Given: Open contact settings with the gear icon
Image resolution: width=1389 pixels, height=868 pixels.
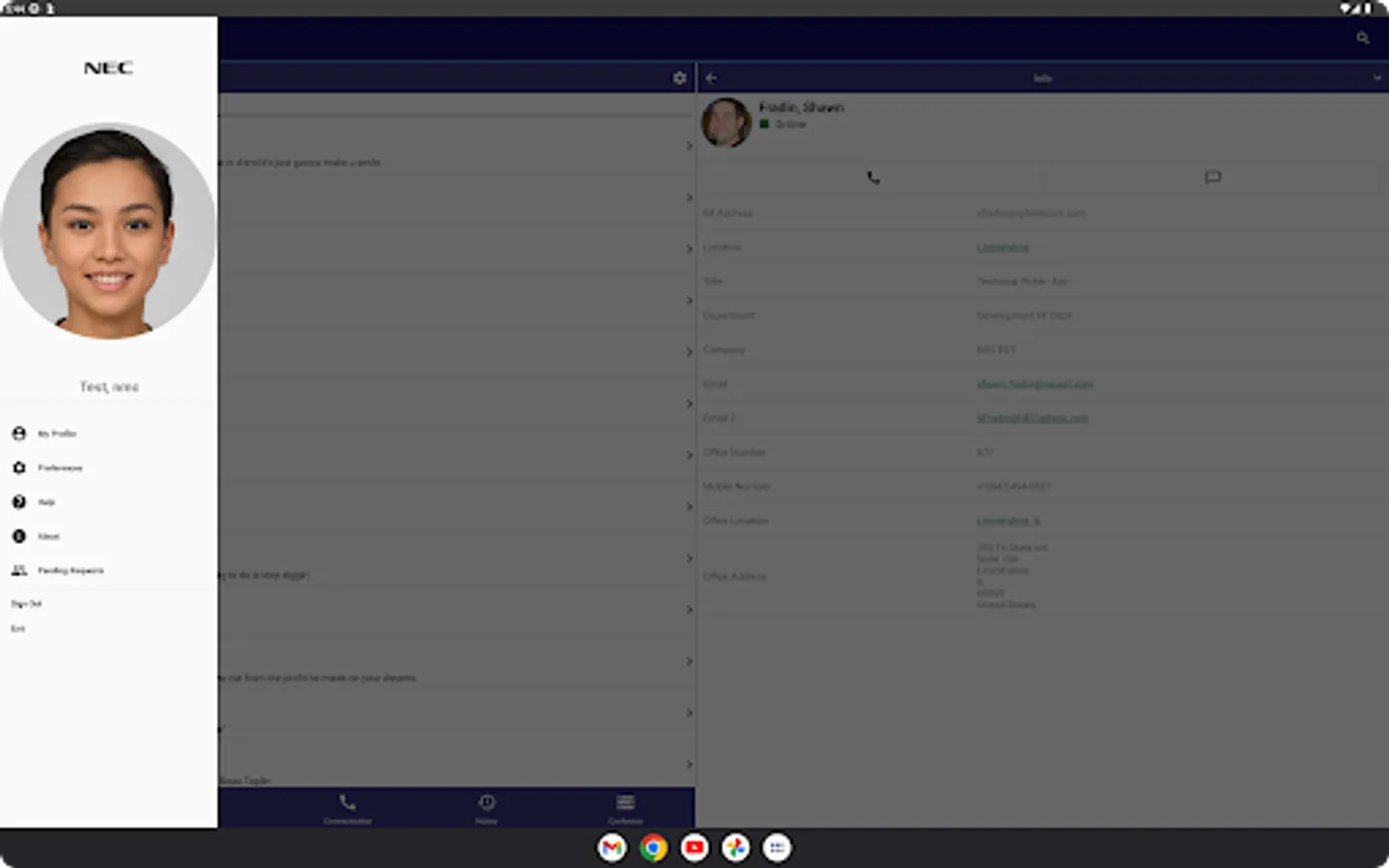Looking at the screenshot, I should tap(679, 77).
